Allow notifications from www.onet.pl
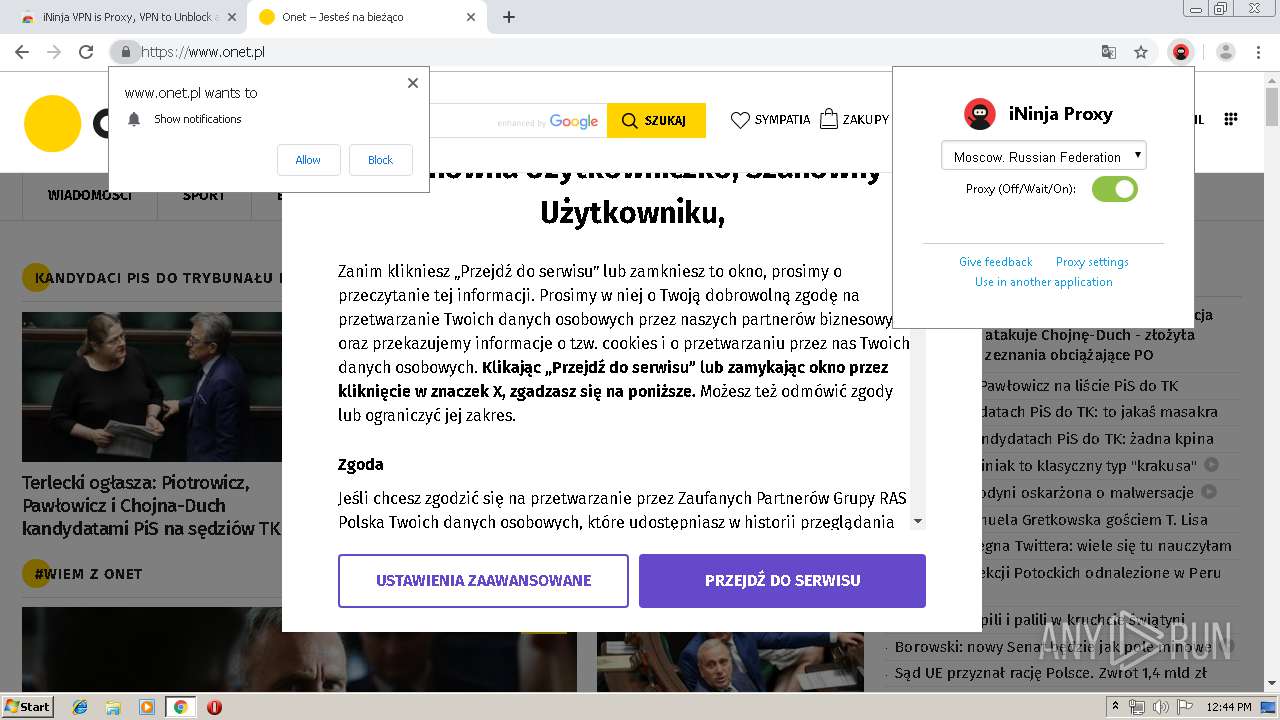The width and height of the screenshot is (1280, 720). 308,160
